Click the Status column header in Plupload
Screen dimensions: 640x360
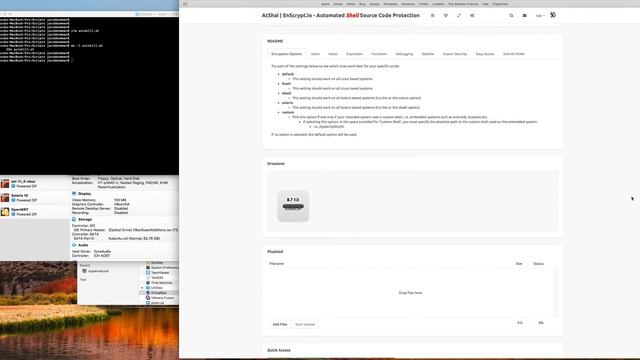[538, 264]
